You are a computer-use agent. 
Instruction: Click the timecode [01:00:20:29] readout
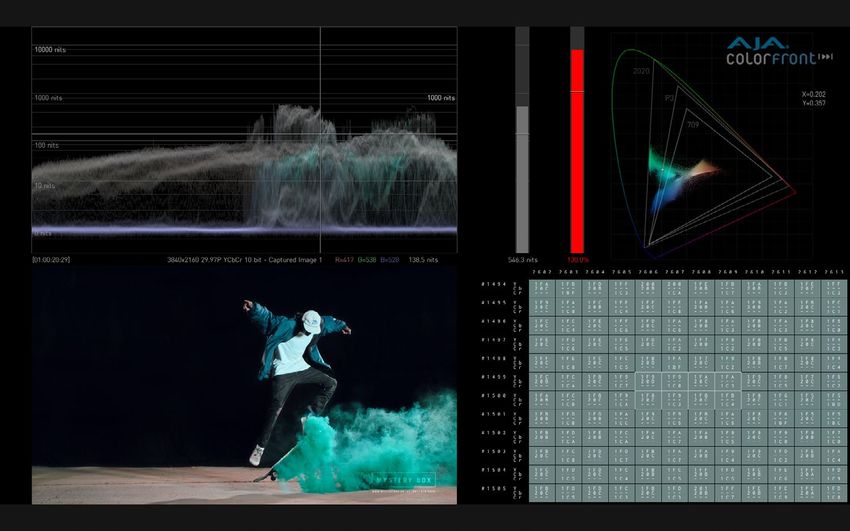[x=51, y=260]
